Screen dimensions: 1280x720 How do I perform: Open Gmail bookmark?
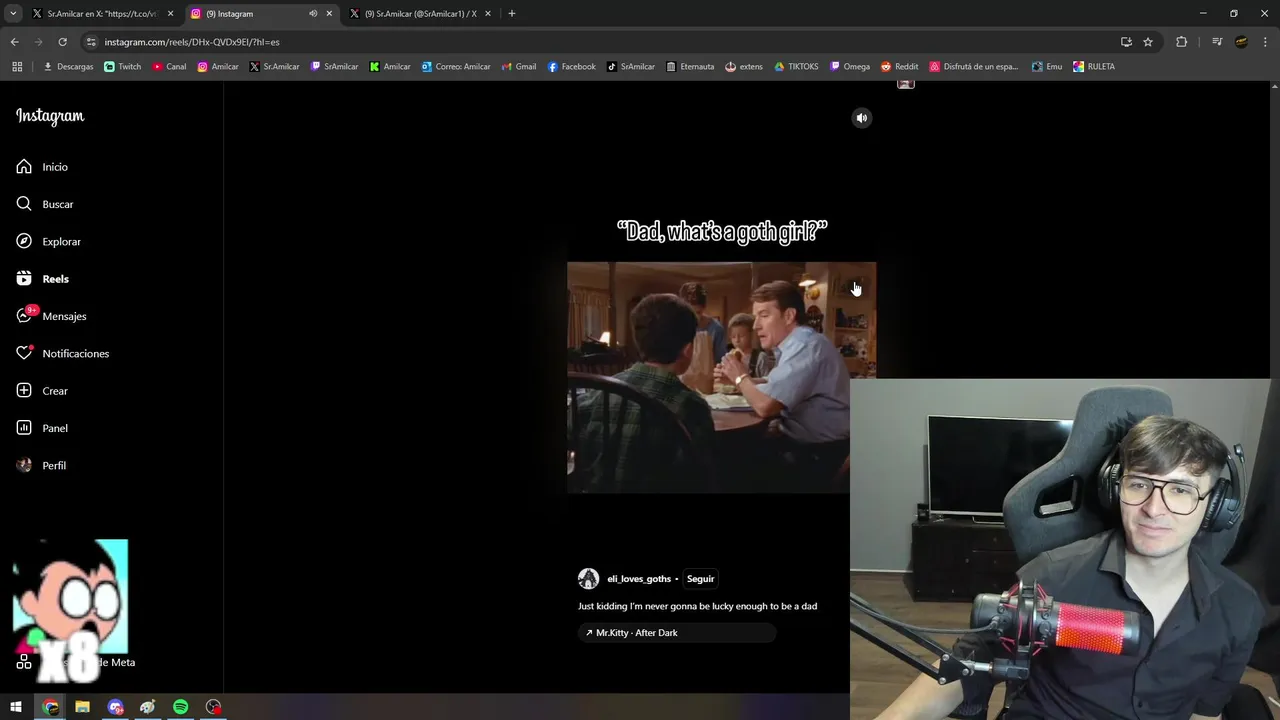pos(518,67)
